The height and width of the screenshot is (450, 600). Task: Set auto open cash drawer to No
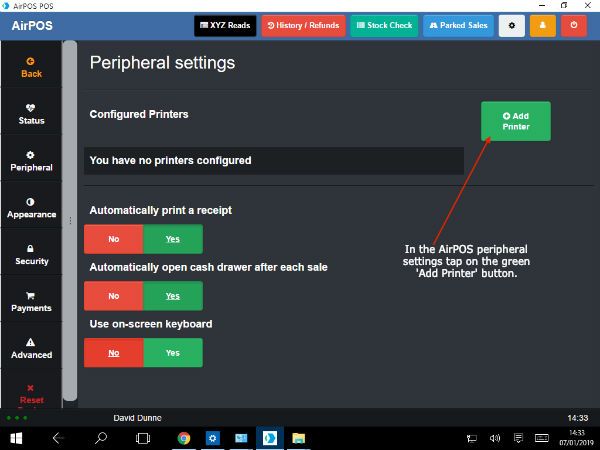click(x=114, y=296)
